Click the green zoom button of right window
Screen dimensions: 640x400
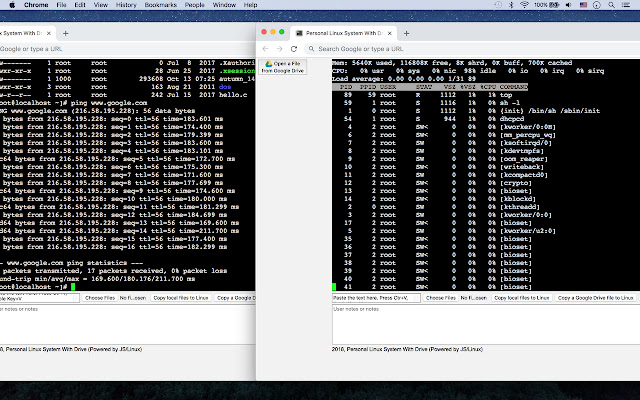coord(282,32)
